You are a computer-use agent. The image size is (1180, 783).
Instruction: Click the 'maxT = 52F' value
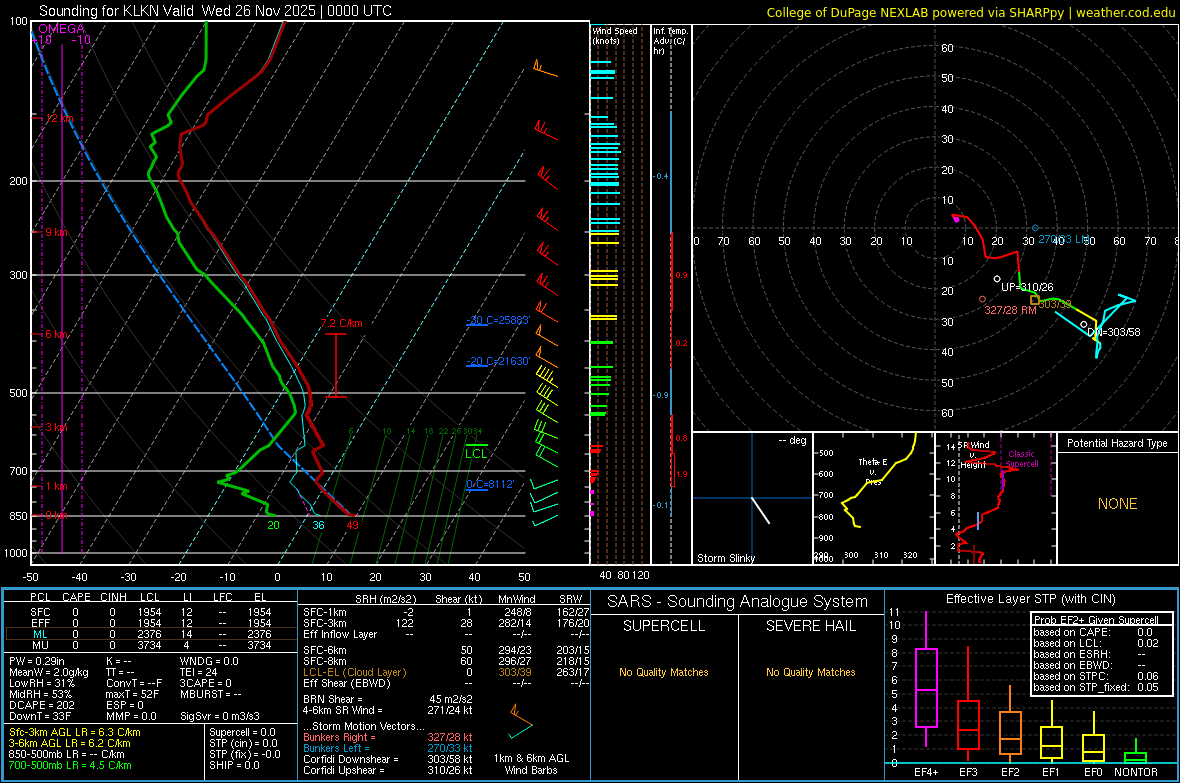[132, 694]
